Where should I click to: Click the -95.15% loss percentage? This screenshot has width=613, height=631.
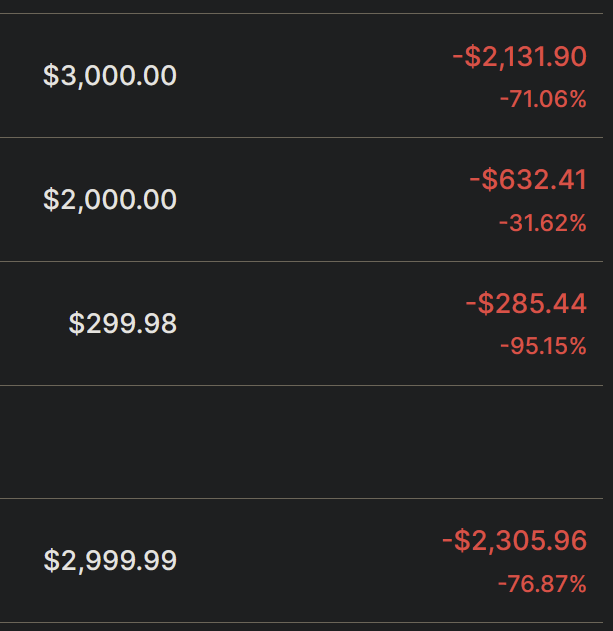pyautogui.click(x=542, y=347)
